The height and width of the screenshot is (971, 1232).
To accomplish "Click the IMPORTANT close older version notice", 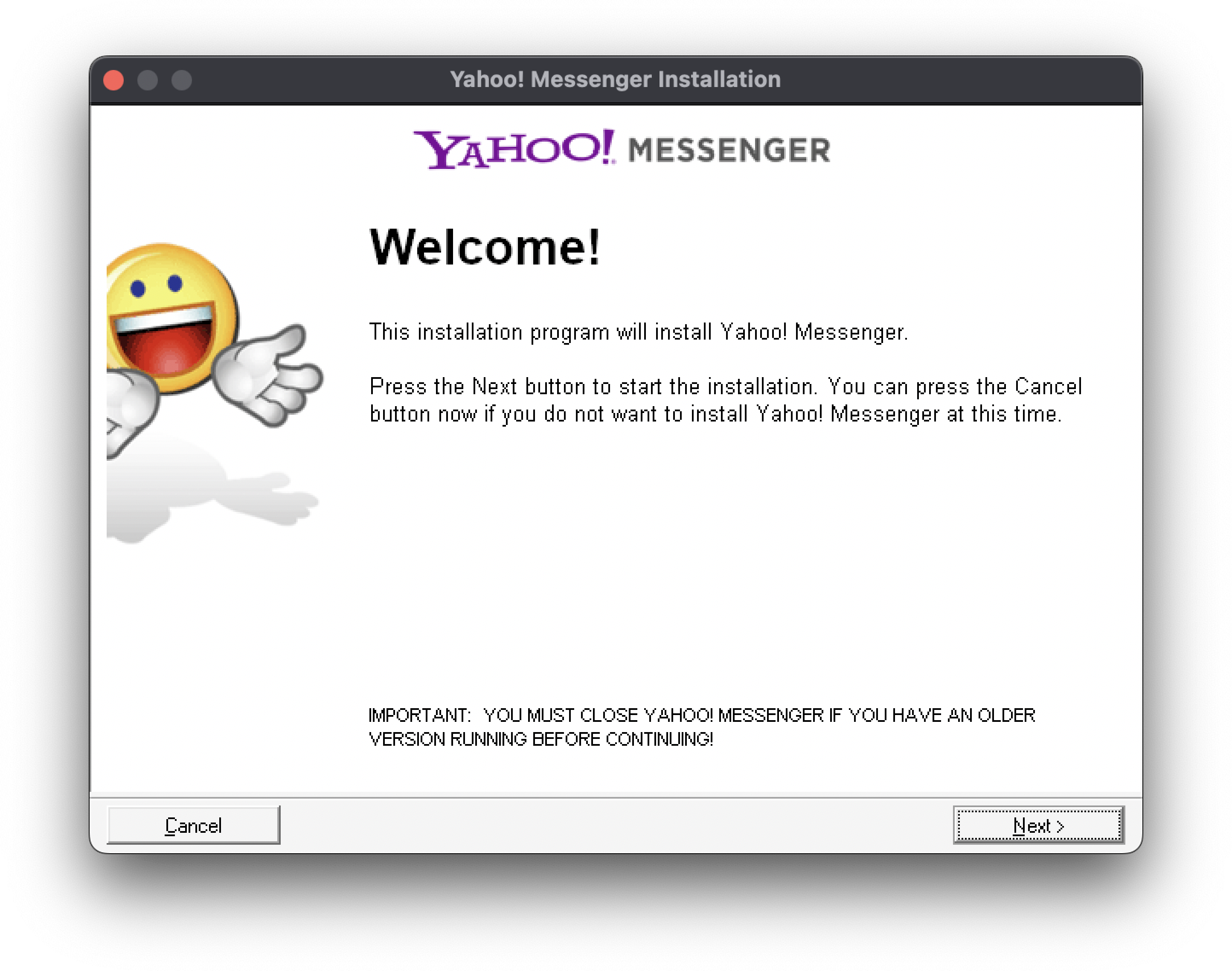I will (x=702, y=727).
